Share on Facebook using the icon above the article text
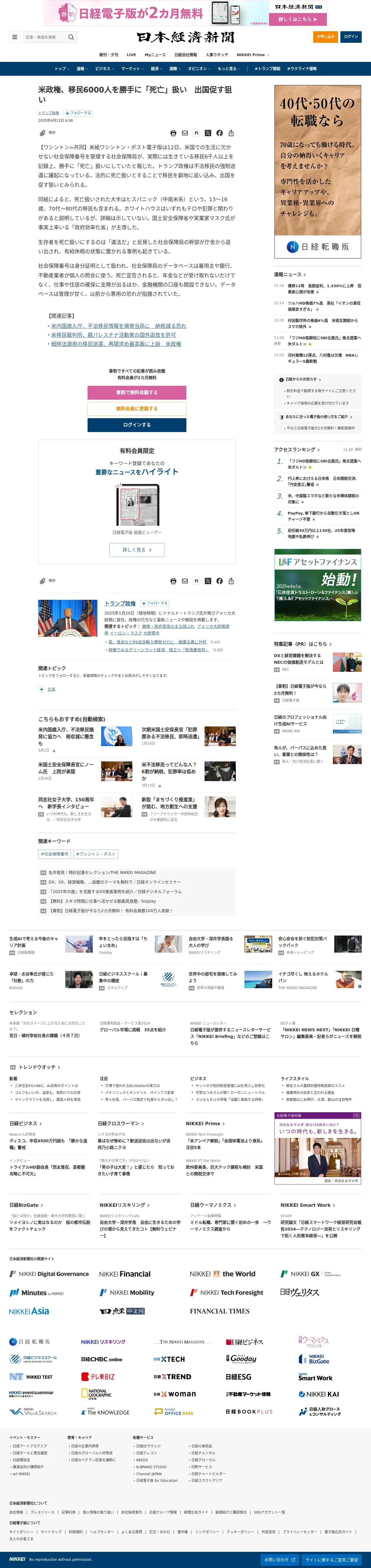Viewport: 371px width, 1568px height. click(x=220, y=133)
